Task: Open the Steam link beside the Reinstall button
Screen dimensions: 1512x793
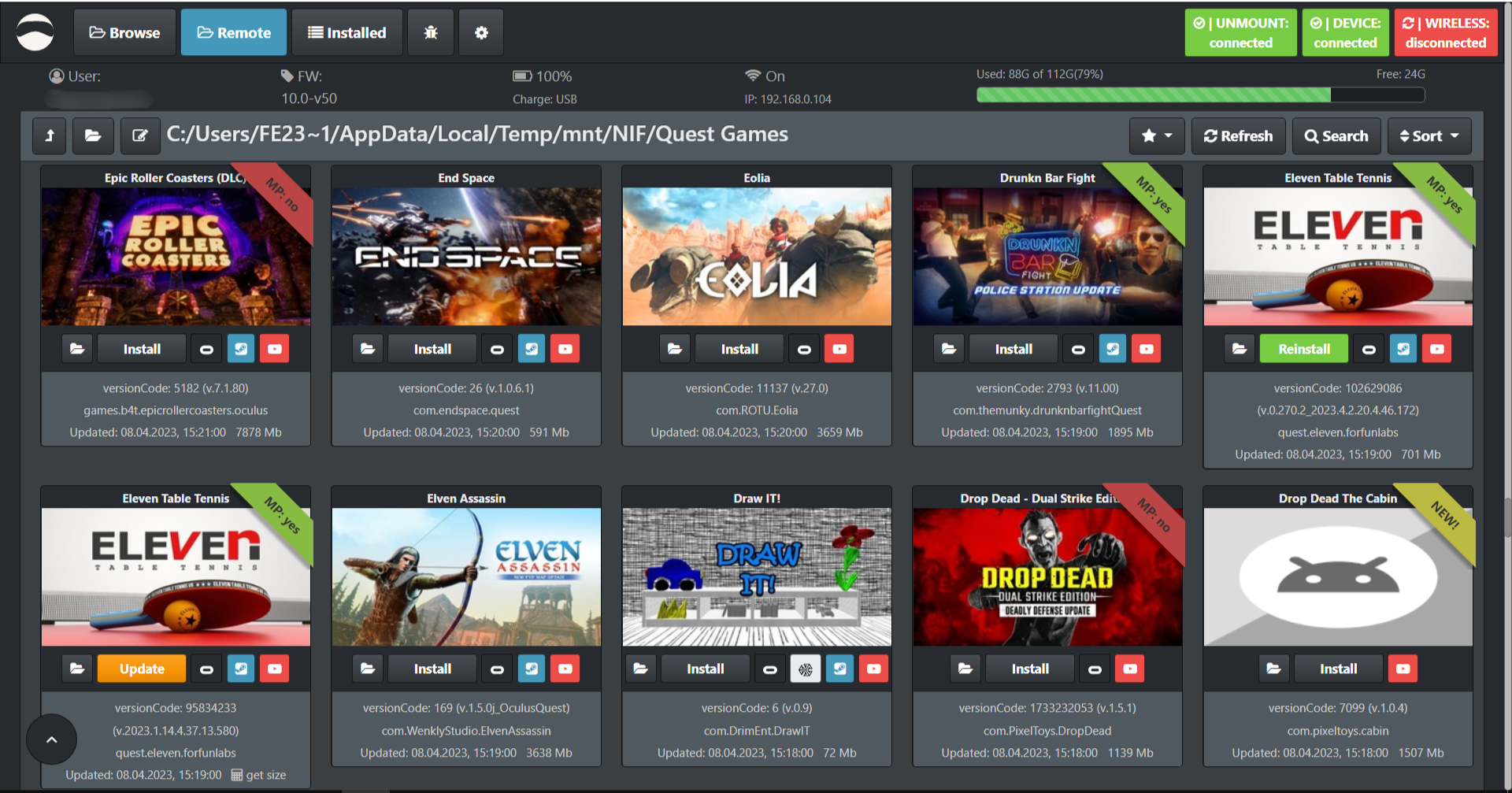Action: 1403,349
